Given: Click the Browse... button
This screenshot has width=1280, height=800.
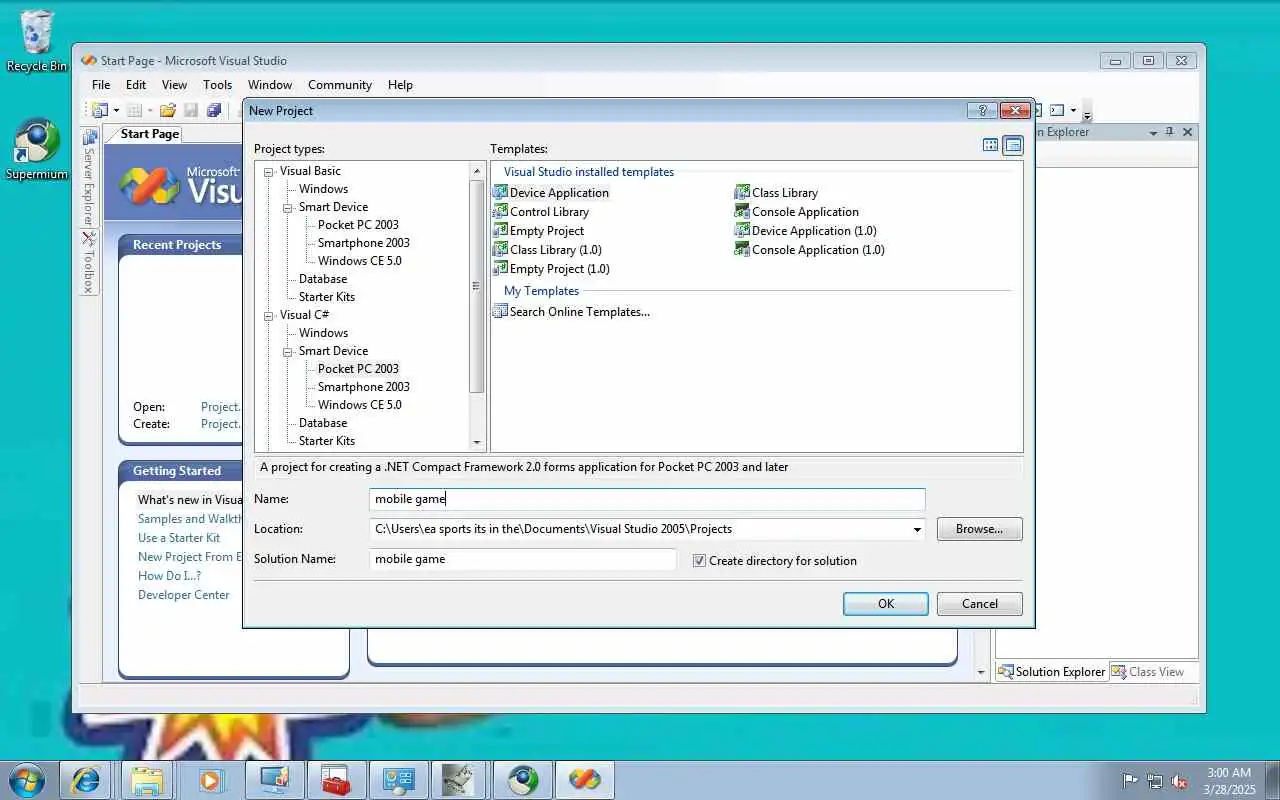Looking at the screenshot, I should (980, 529).
